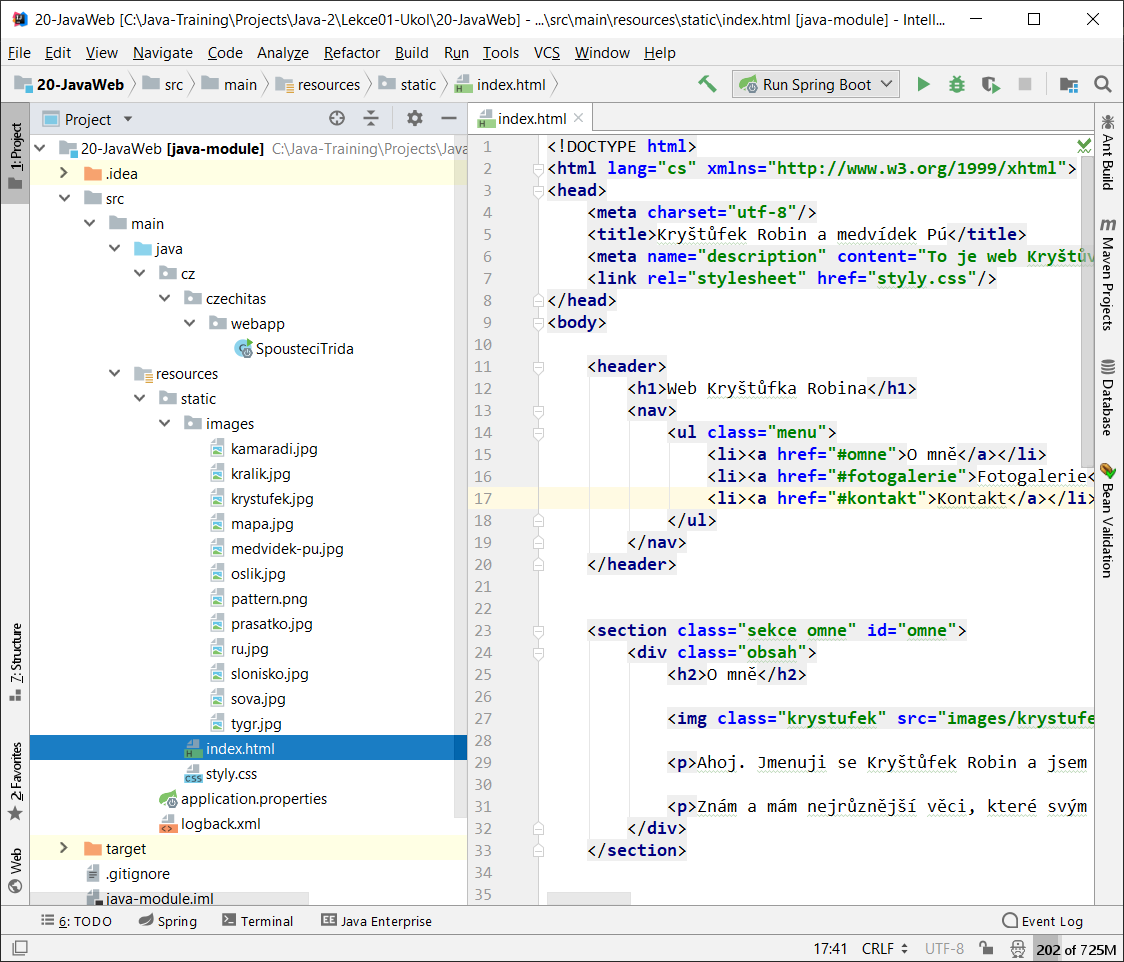Click the scroll-from-source crosshair in Project panel
Screen dimensions: 1124x962
[336, 118]
